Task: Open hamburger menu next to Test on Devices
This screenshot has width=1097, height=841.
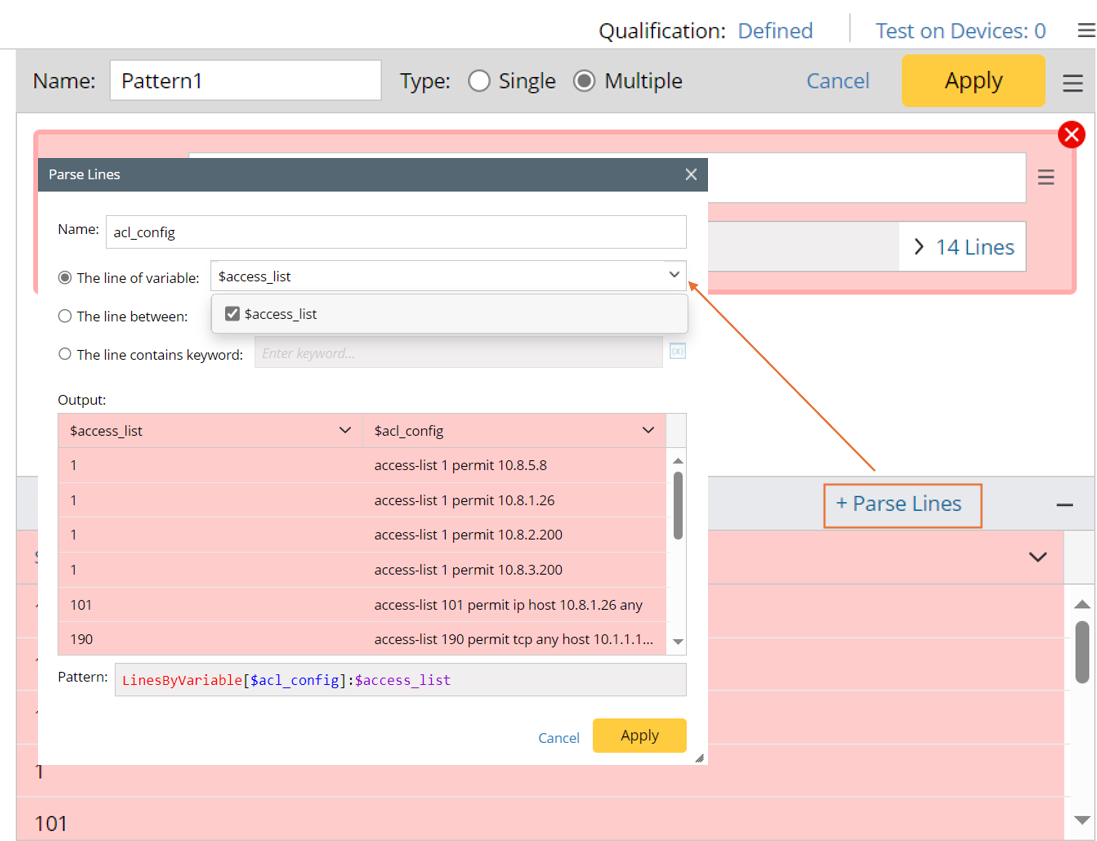Action: coord(1086,31)
